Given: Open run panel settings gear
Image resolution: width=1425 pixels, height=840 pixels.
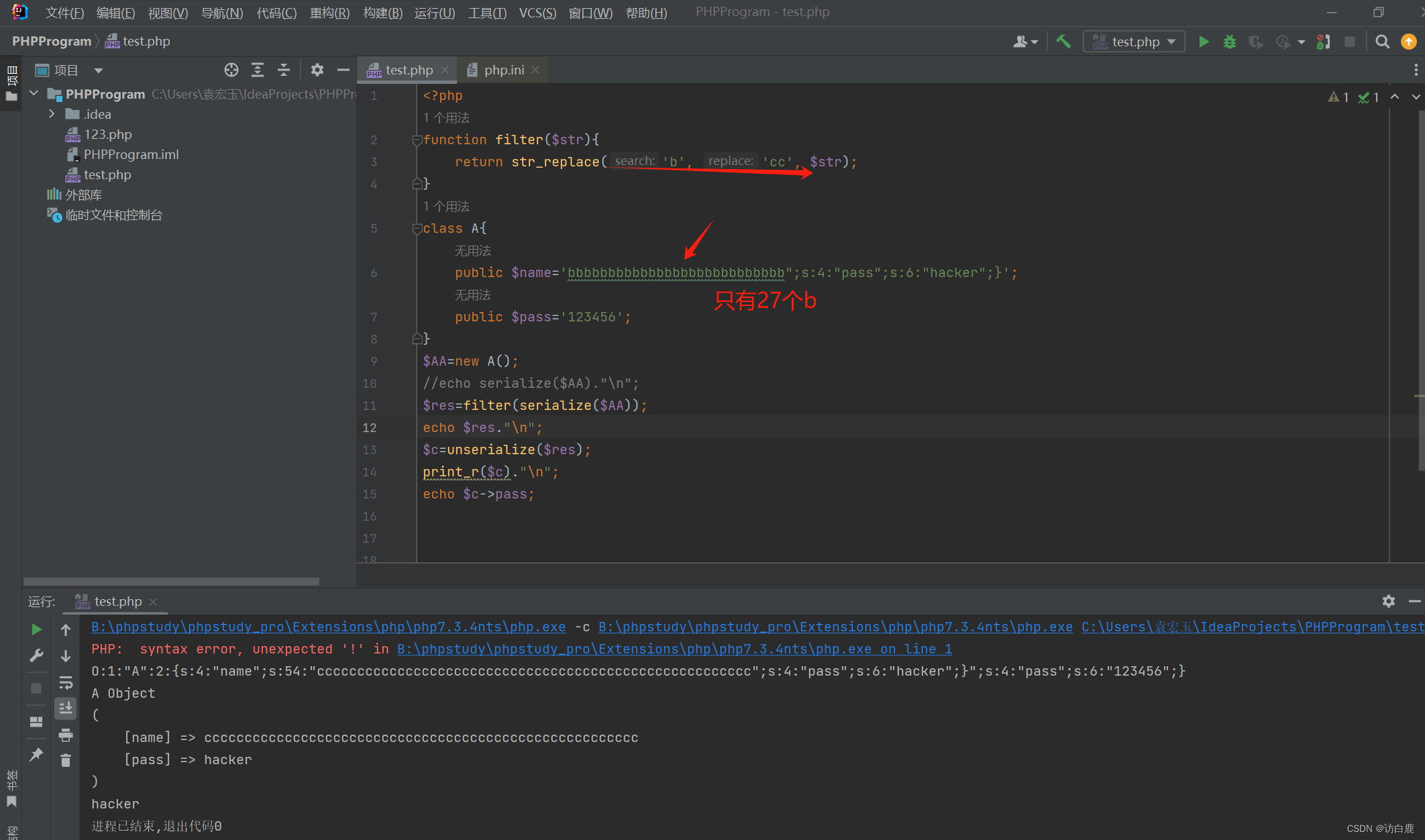Looking at the screenshot, I should [x=1388, y=601].
